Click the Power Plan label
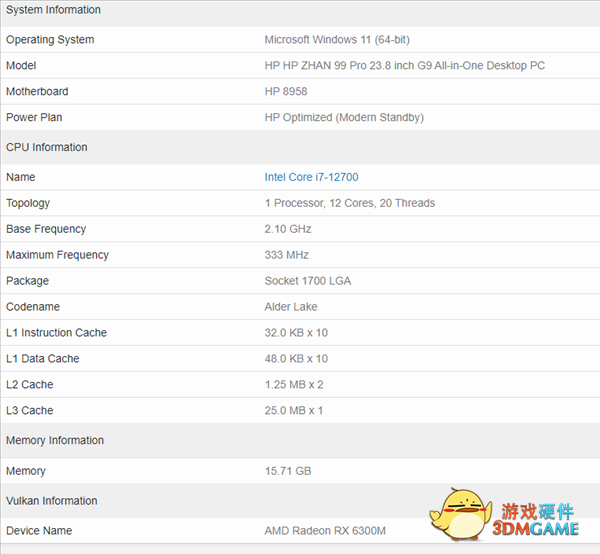This screenshot has height=554, width=600. (x=34, y=117)
